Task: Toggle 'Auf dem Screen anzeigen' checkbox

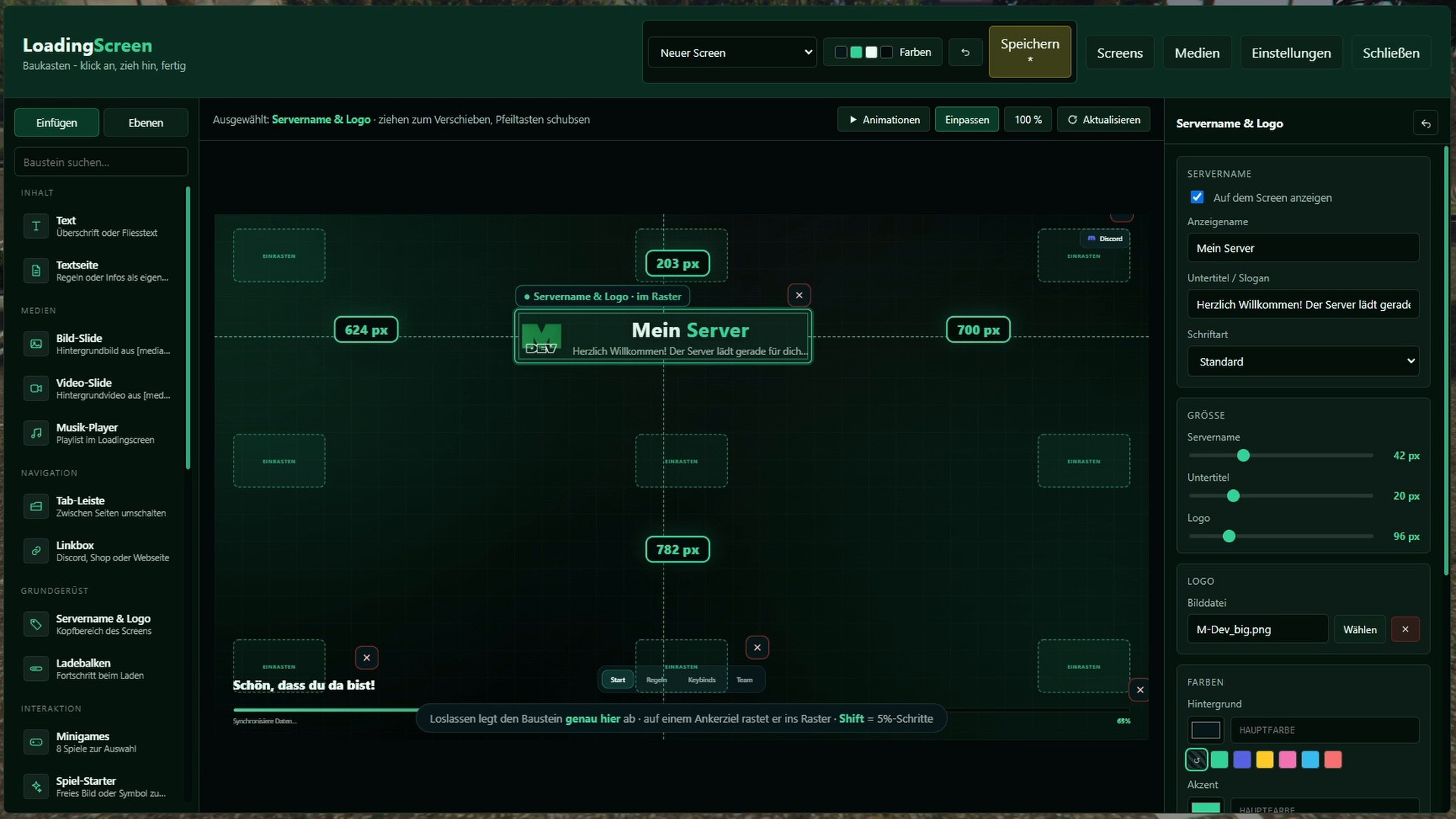Action: (x=1197, y=197)
